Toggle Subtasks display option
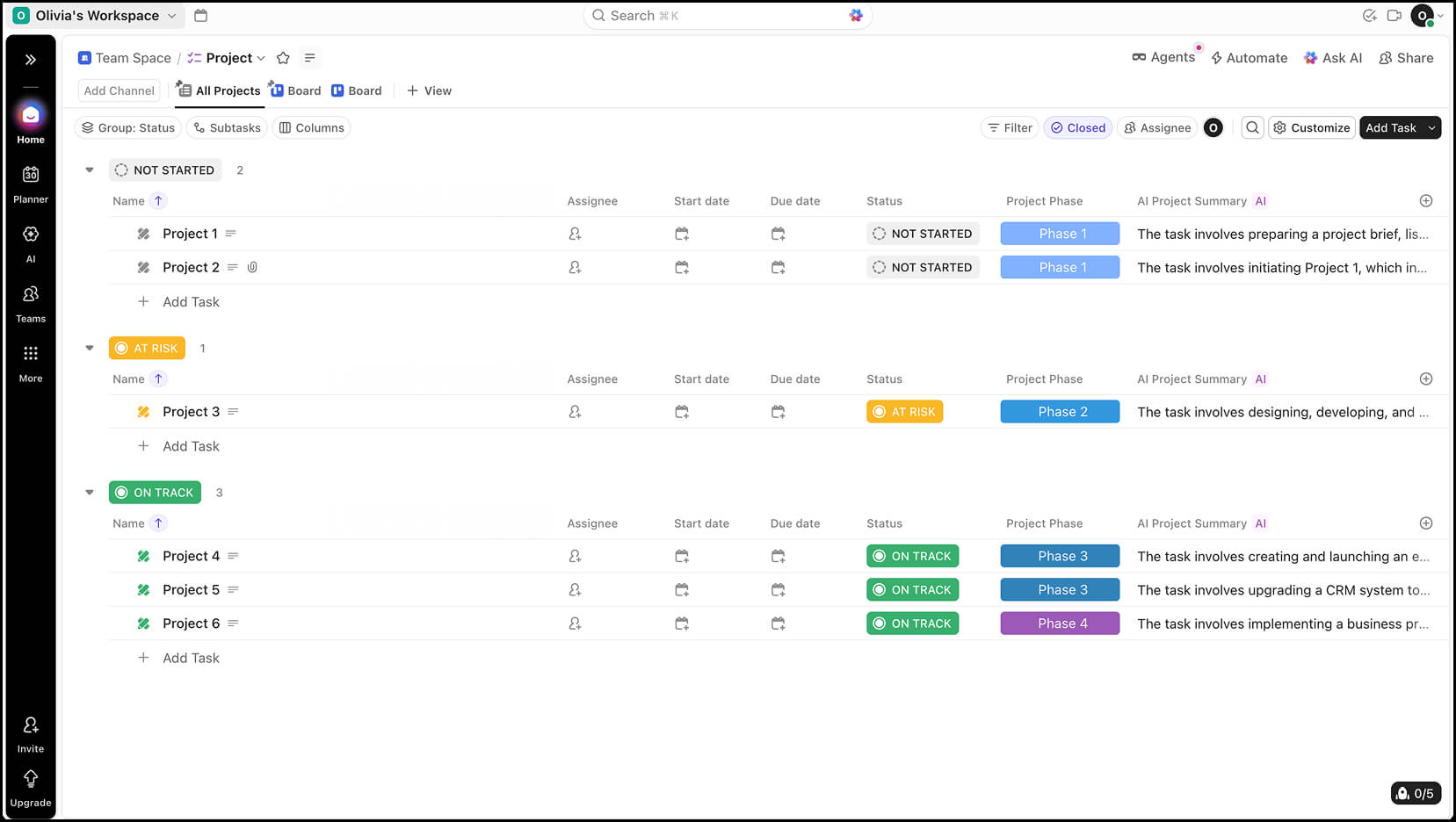Screen dimensions: 1456x822 (228, 128)
